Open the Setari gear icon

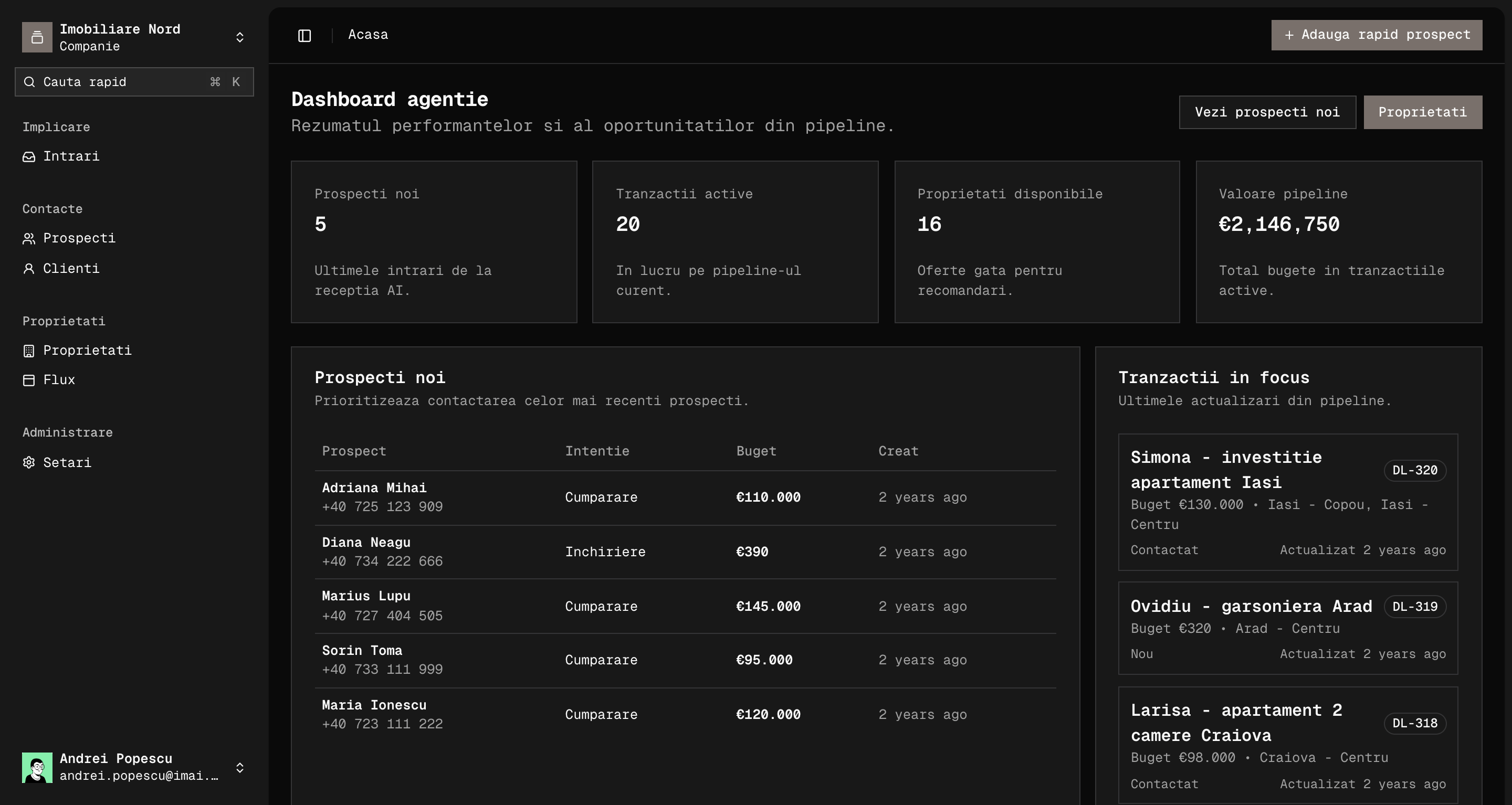click(29, 462)
